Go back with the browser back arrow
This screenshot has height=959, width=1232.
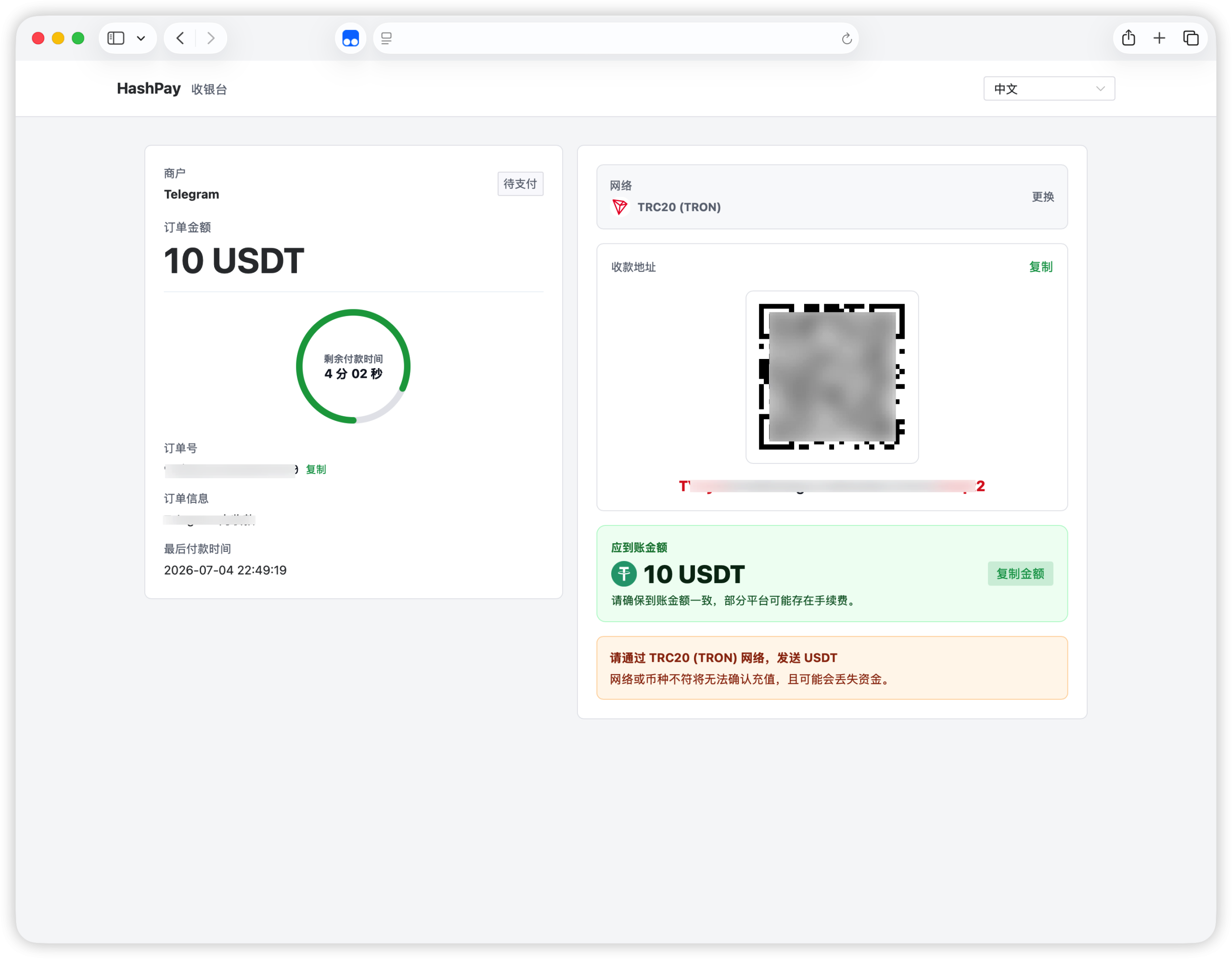180,38
